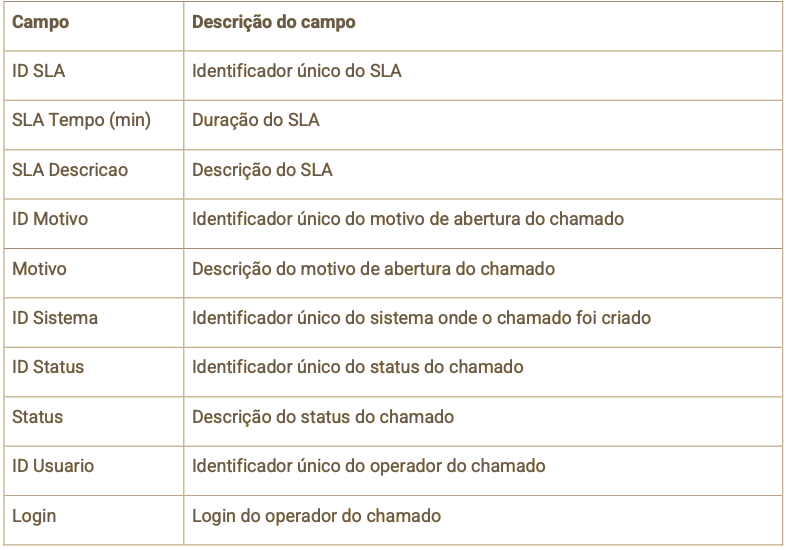Viewport: 786px width, 550px height.
Task: Select the 'SLA Tempo (min)' field cell
Action: click(x=94, y=125)
